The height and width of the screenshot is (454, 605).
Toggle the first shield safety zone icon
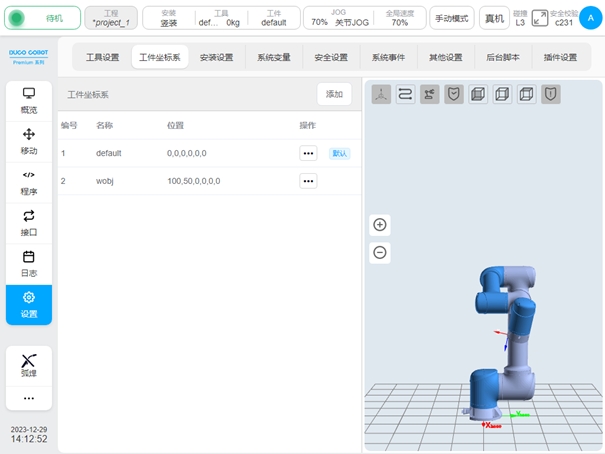click(x=454, y=94)
